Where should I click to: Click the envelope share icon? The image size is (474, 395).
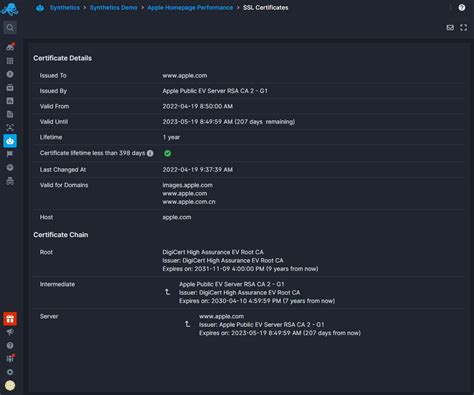pyautogui.click(x=450, y=28)
